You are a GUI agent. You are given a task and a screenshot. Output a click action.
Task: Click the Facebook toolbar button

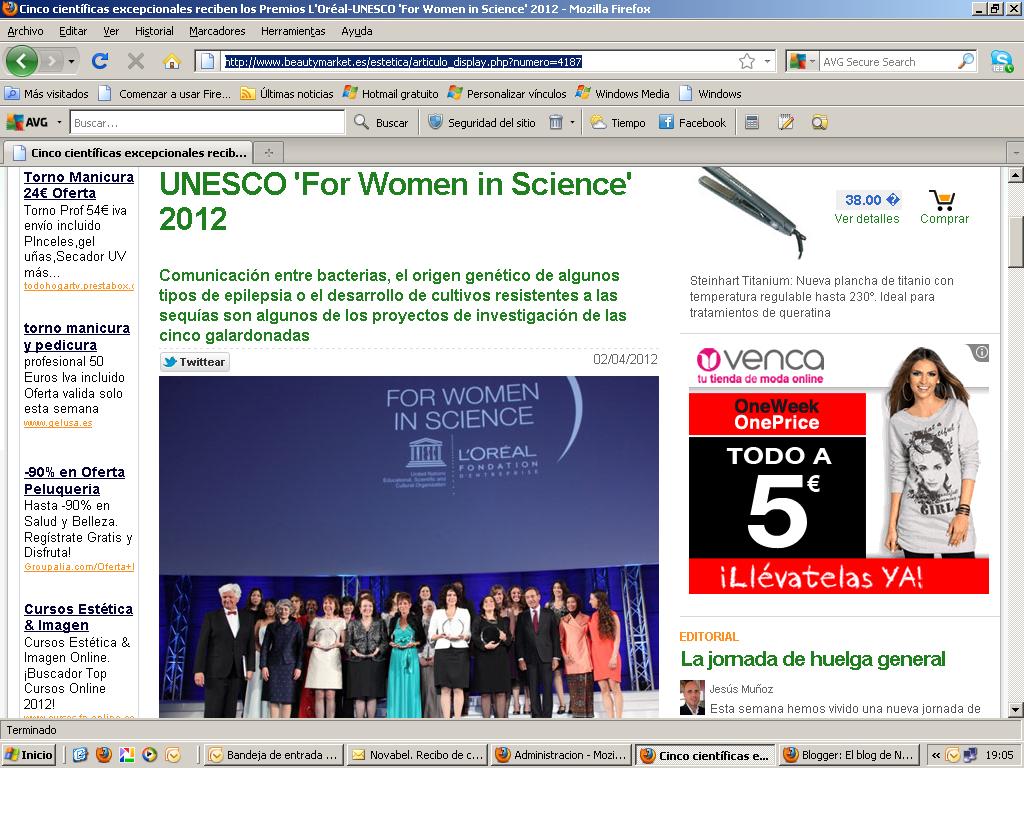pyautogui.click(x=692, y=122)
